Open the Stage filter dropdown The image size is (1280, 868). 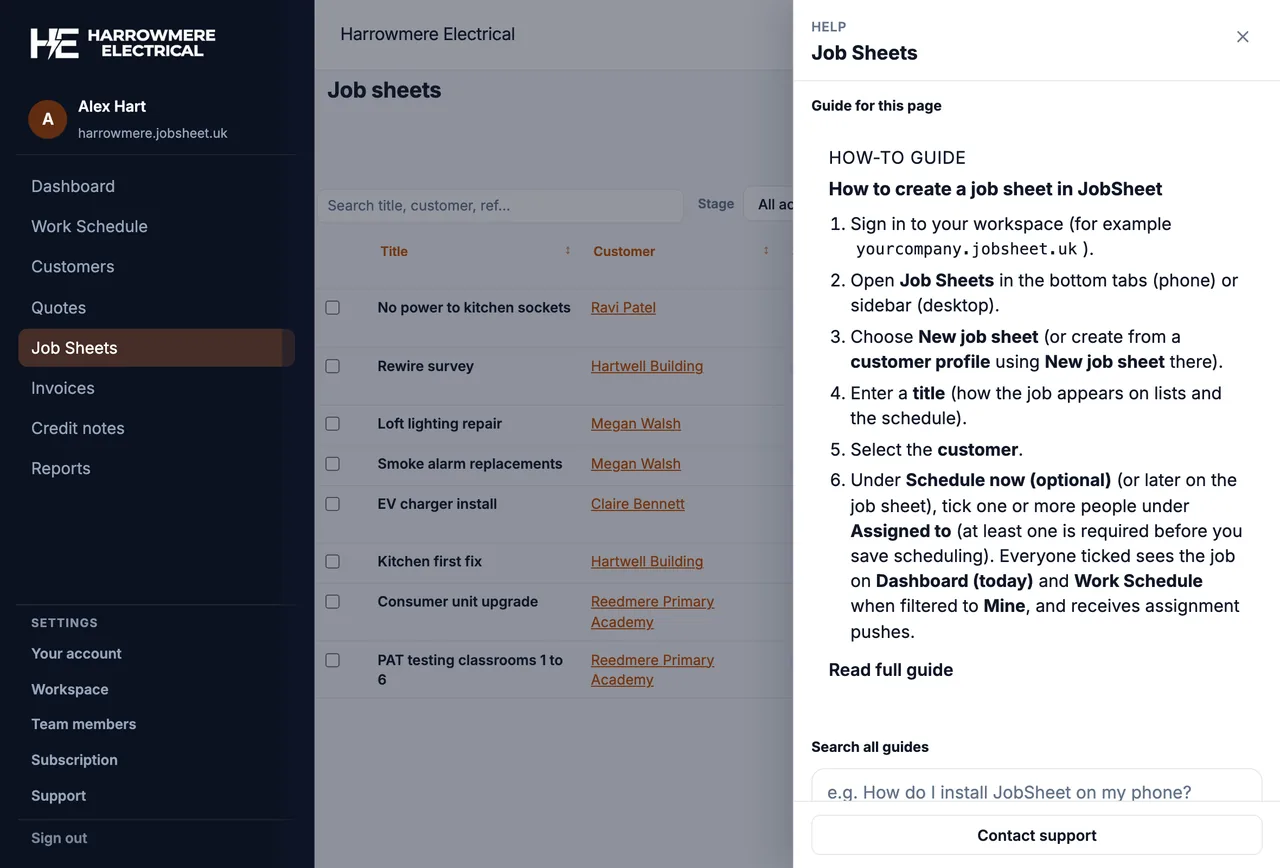tap(769, 204)
